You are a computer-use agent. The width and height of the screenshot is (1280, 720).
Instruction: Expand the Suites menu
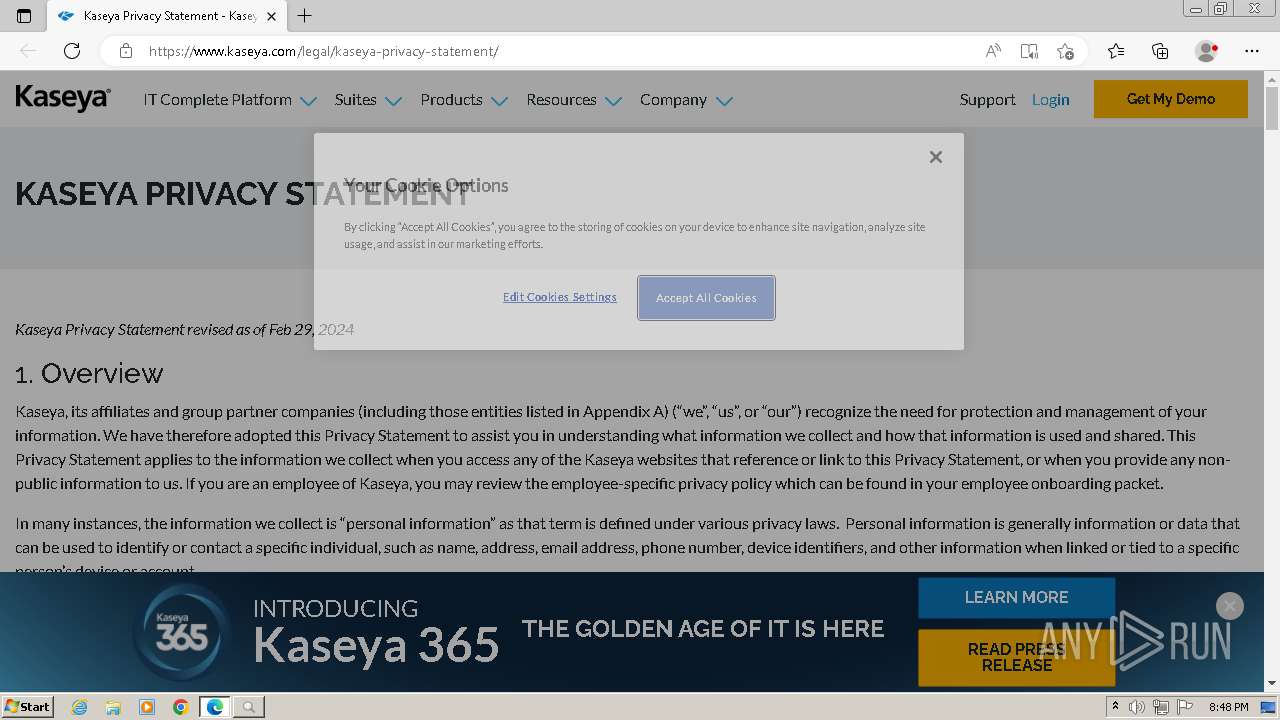tap(368, 100)
